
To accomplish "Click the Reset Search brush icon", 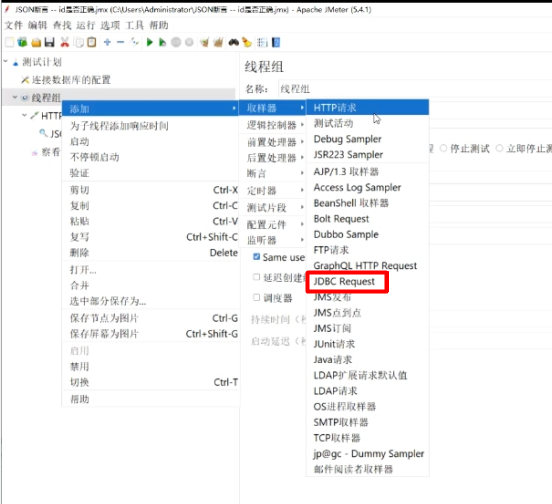I will (247, 43).
